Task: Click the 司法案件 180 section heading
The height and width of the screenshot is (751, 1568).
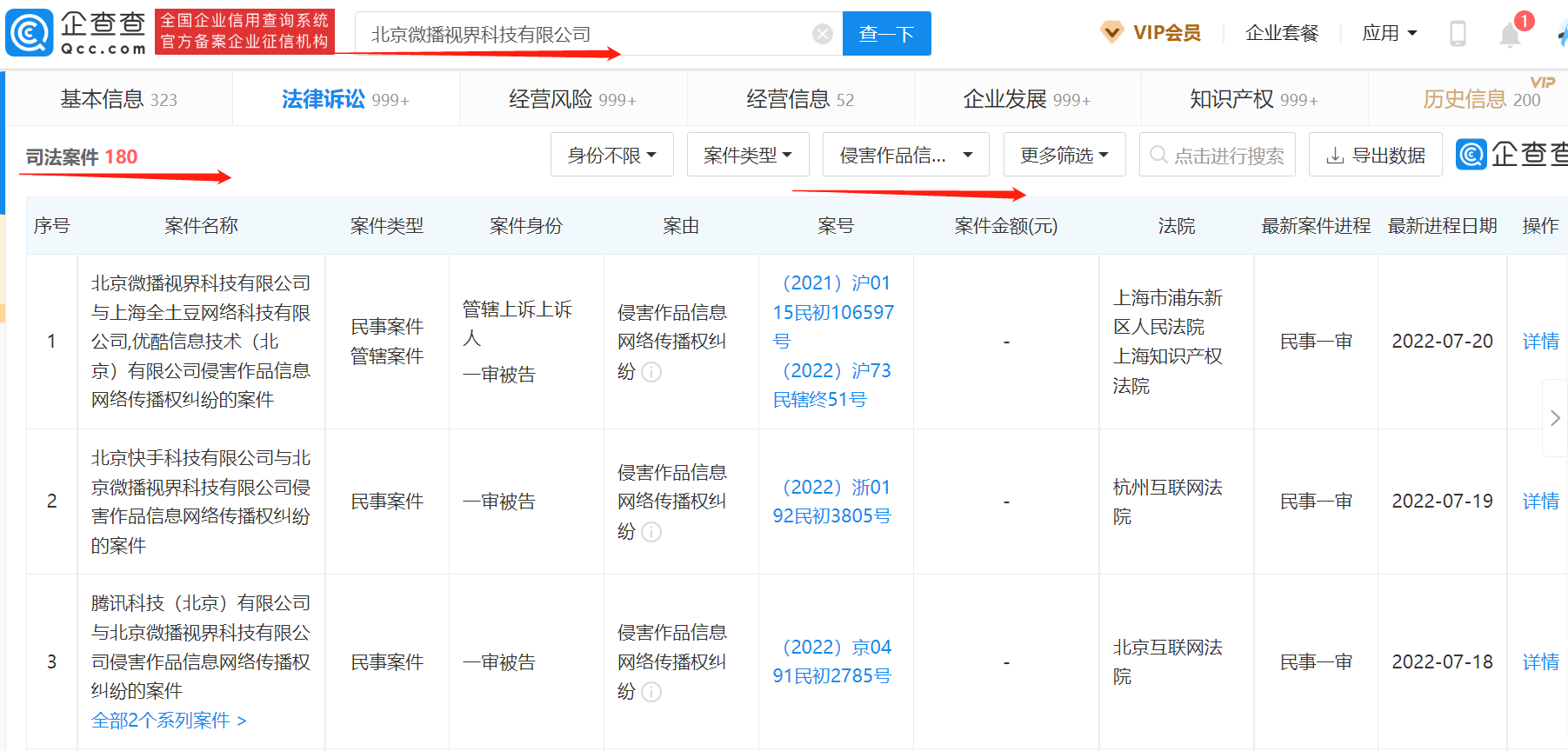Action: (x=82, y=156)
